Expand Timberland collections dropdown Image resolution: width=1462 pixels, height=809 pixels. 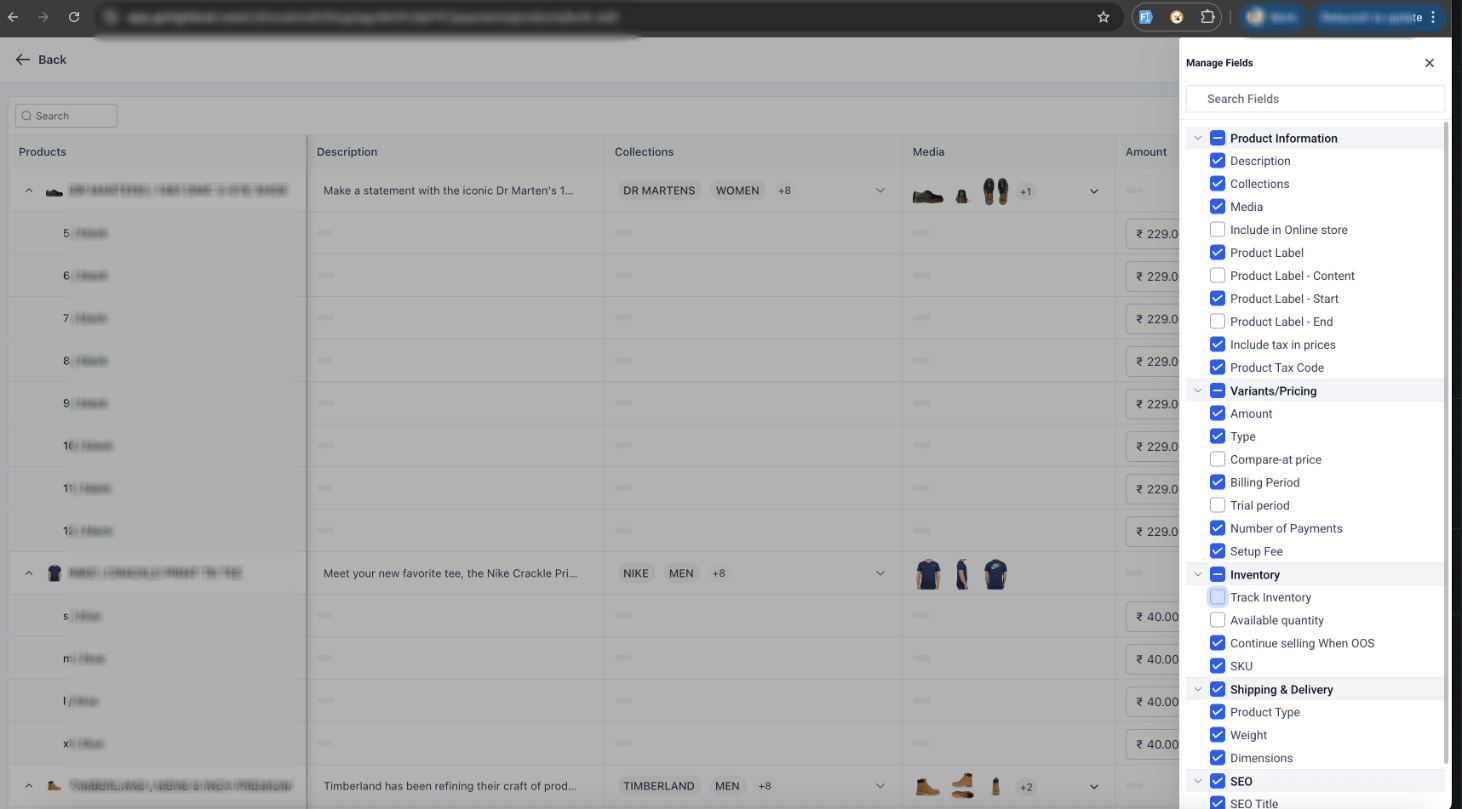pos(880,786)
